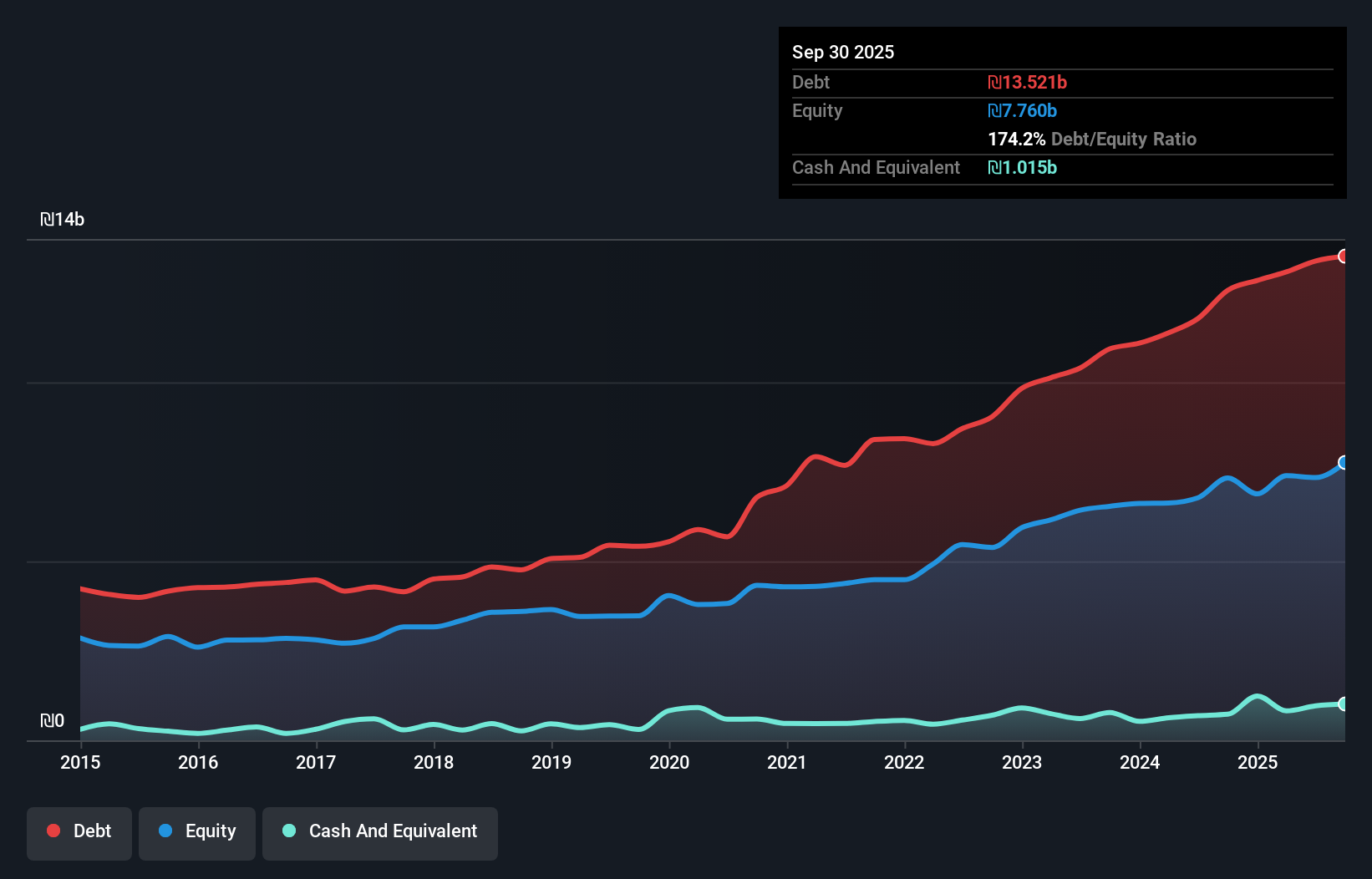Select the 2025 label on the x-axis
This screenshot has height=879, width=1372.
tap(1259, 763)
